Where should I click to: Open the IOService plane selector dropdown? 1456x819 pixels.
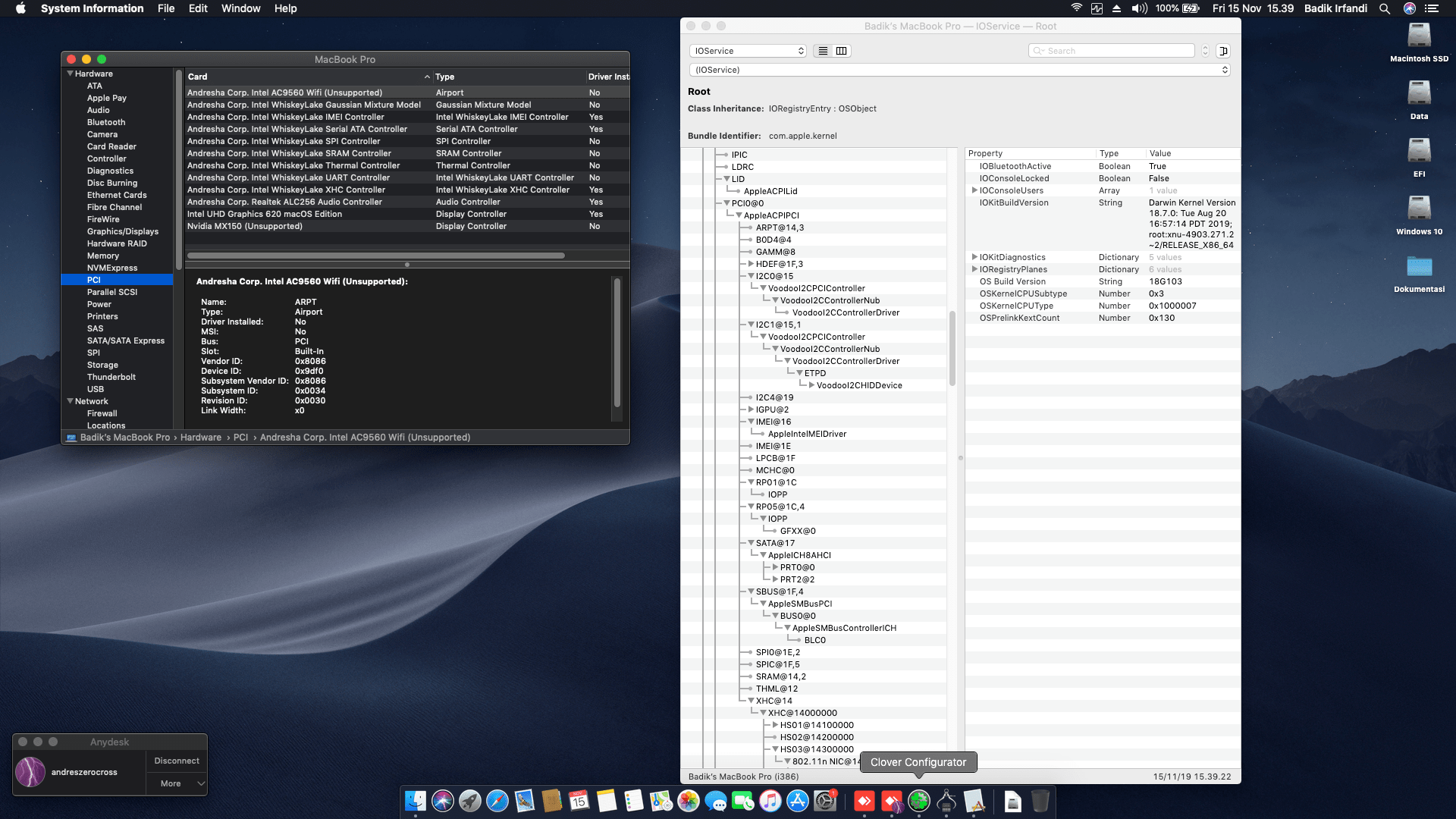tap(747, 50)
